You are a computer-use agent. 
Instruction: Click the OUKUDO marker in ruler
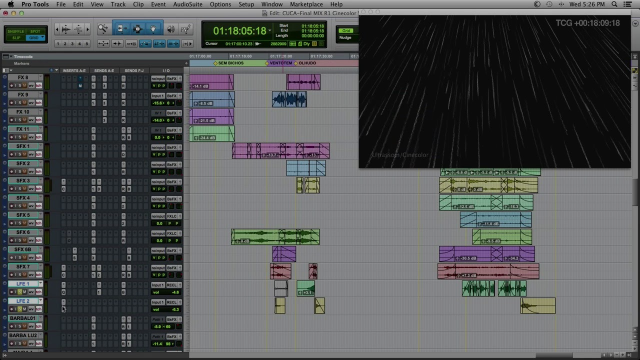coord(307,63)
